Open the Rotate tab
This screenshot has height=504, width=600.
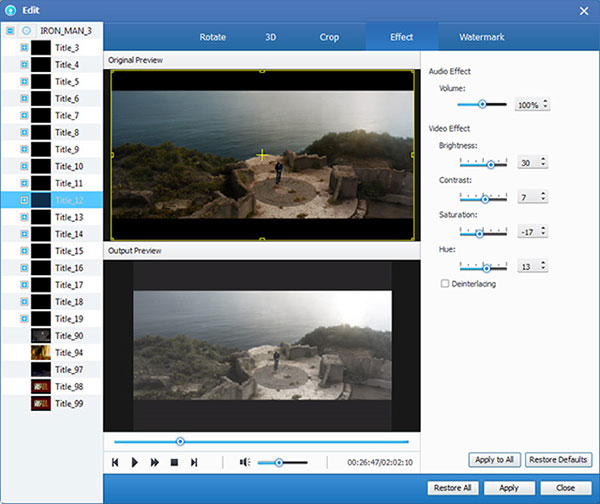point(213,37)
